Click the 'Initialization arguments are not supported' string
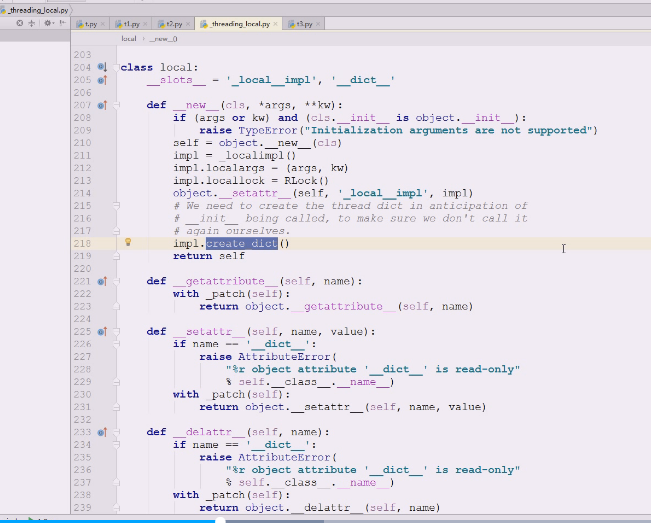This screenshot has height=523, width=651. tap(450, 130)
